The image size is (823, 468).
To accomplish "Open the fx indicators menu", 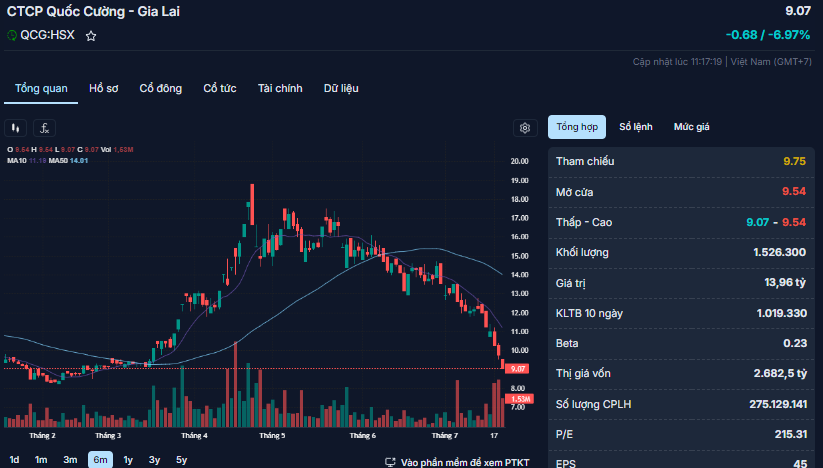I will tap(44, 128).
